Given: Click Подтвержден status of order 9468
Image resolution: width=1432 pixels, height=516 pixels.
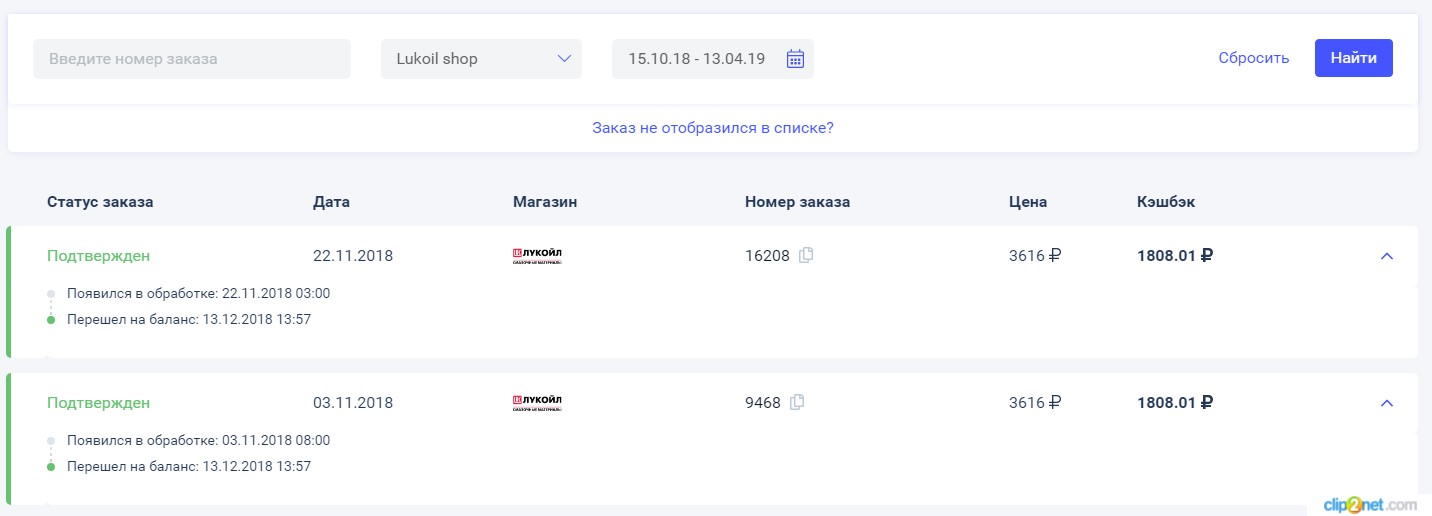Looking at the screenshot, I should point(98,403).
